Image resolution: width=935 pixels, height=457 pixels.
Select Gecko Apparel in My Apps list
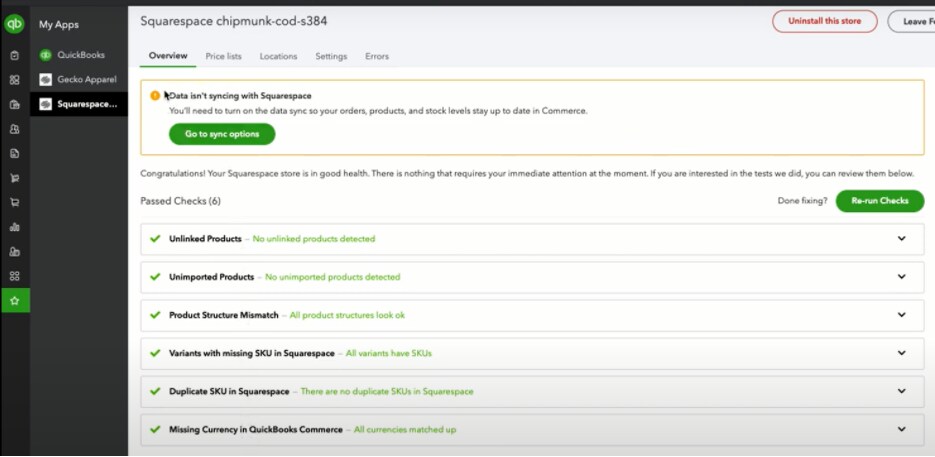click(x=79, y=79)
